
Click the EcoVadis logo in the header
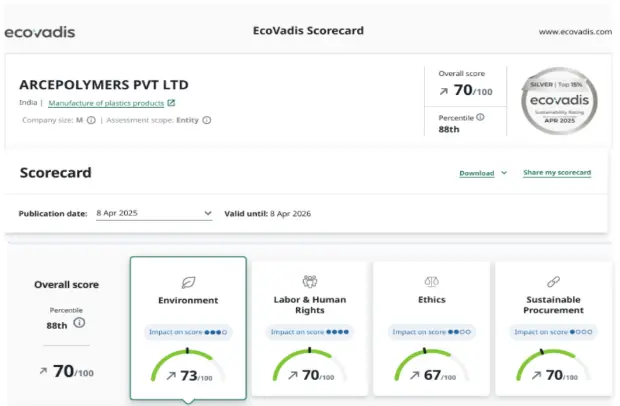39,32
